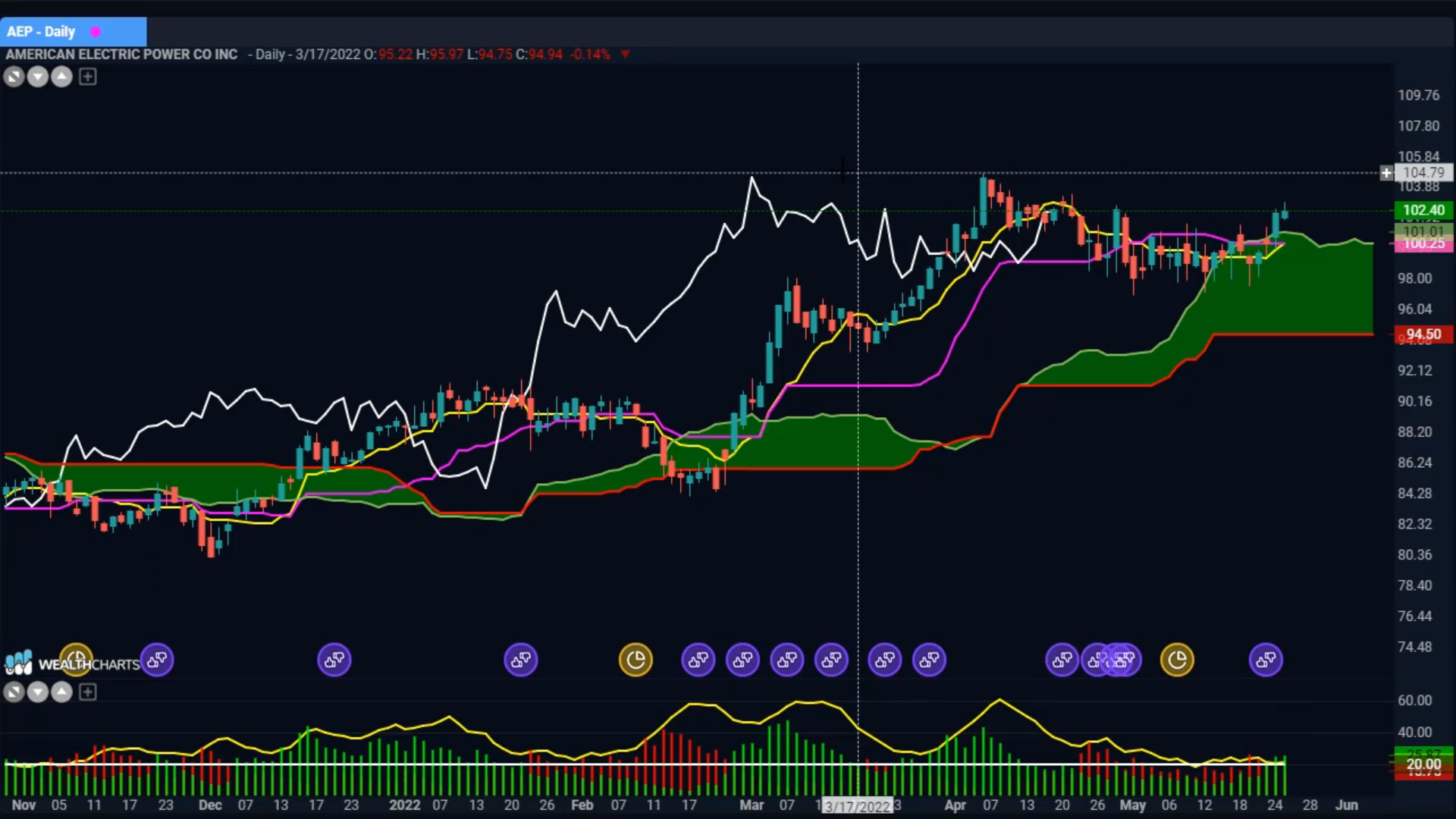Click the Jun label on the time axis
The height and width of the screenshot is (819, 1456).
coord(1347,805)
